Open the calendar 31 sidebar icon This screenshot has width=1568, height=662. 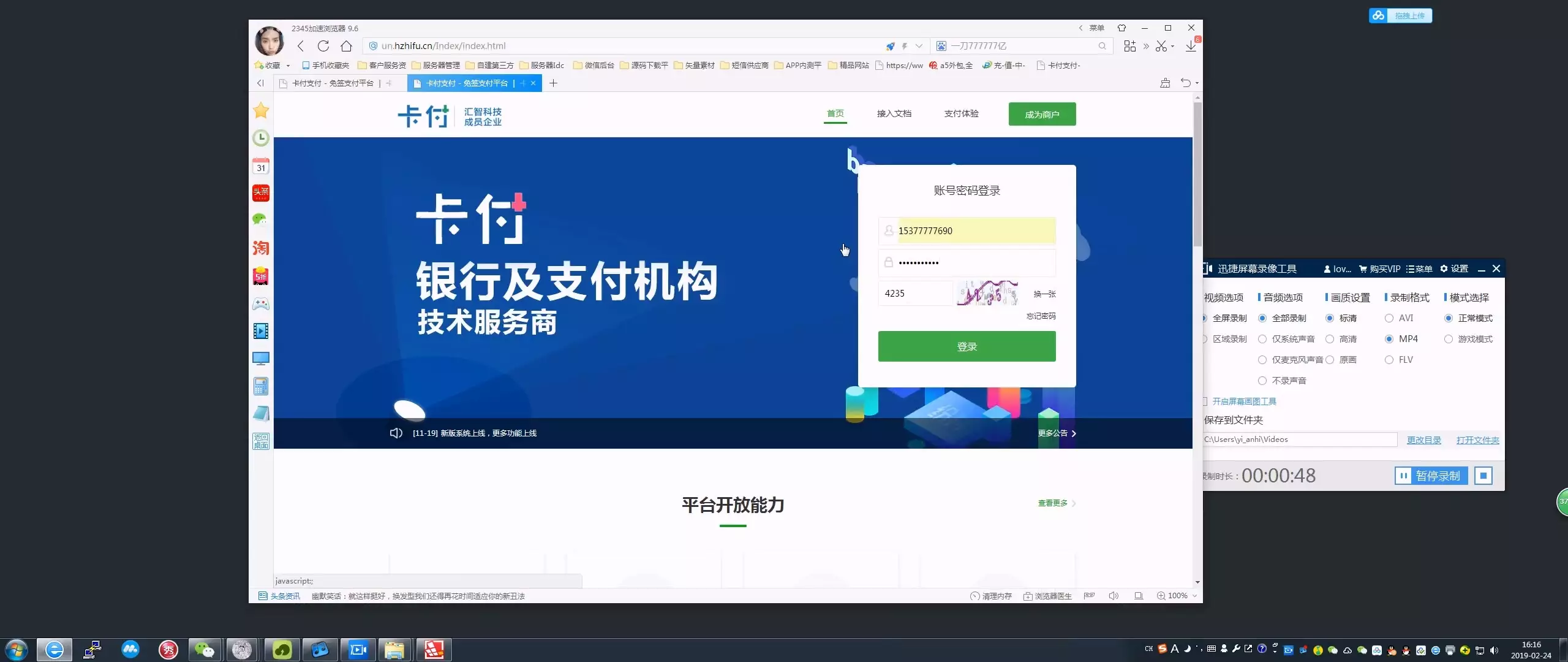(x=261, y=166)
